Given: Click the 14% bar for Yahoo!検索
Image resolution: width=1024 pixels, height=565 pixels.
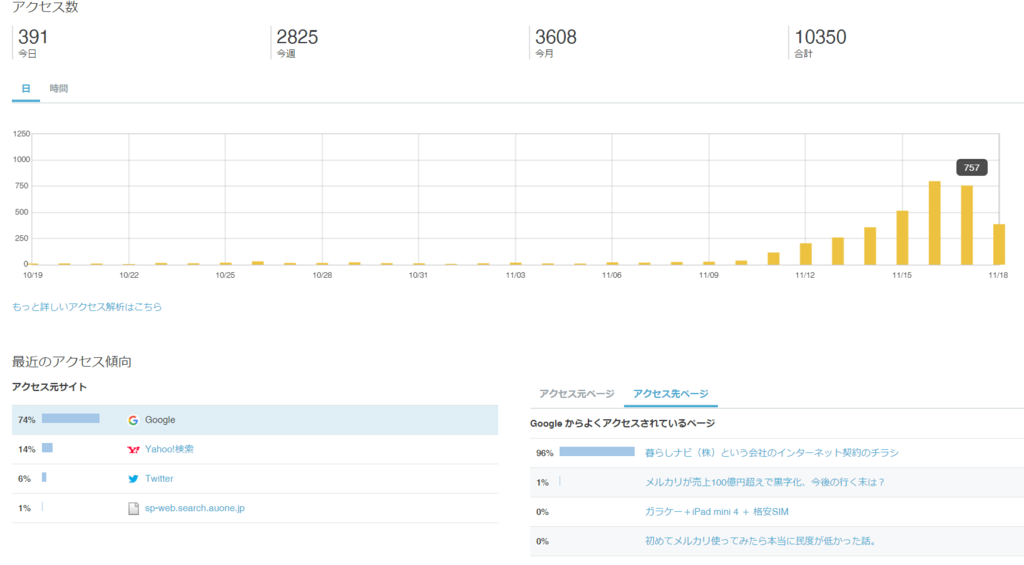Looking at the screenshot, I should [47, 448].
